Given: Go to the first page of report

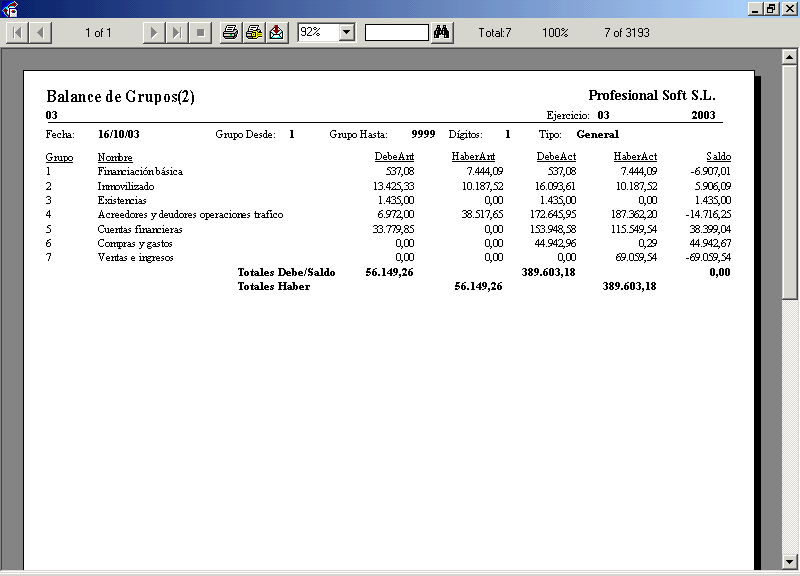Looking at the screenshot, I should tap(18, 33).
